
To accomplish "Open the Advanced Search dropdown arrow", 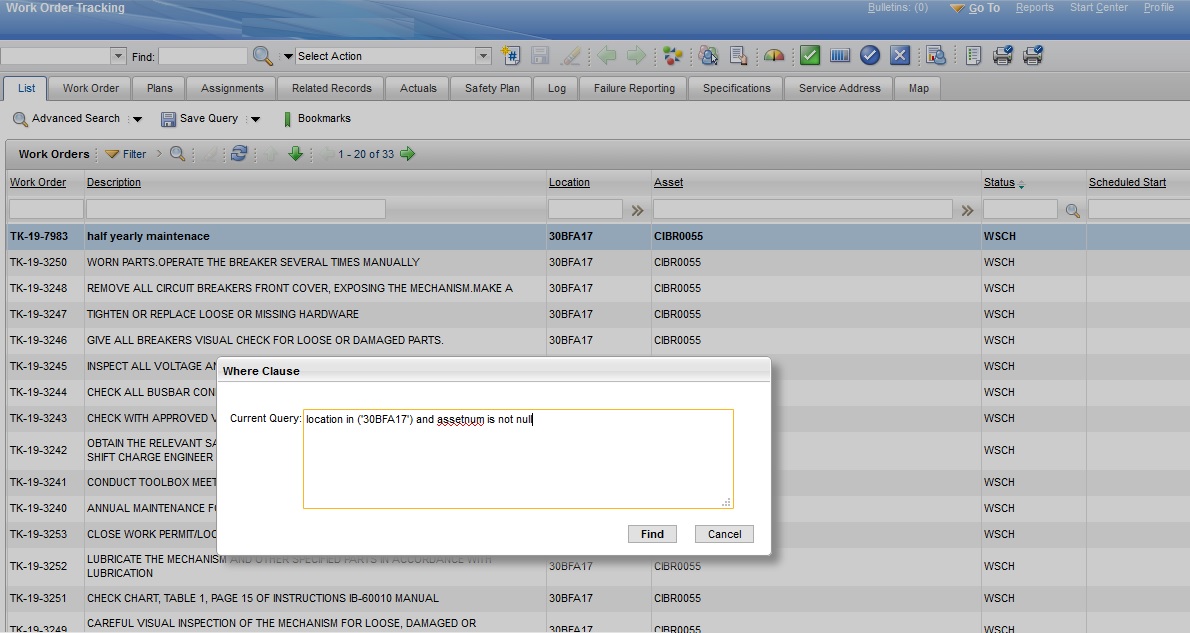I will pyautogui.click(x=137, y=118).
